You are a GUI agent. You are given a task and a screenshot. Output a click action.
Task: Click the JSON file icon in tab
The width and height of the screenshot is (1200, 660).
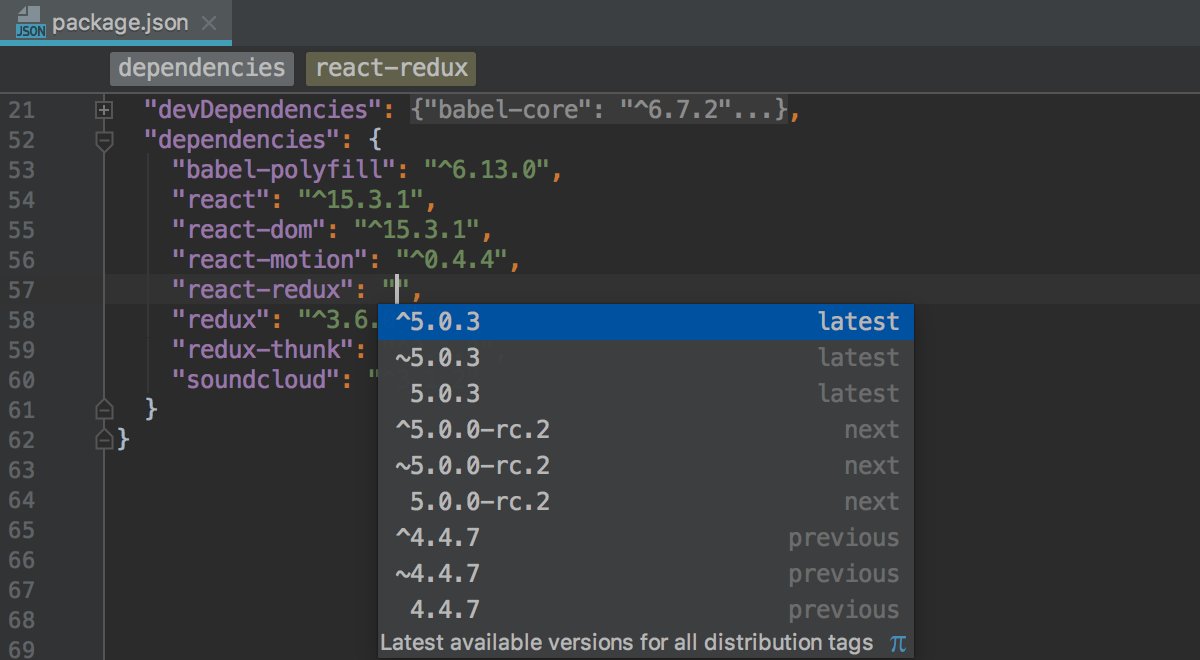pyautogui.click(x=30, y=22)
